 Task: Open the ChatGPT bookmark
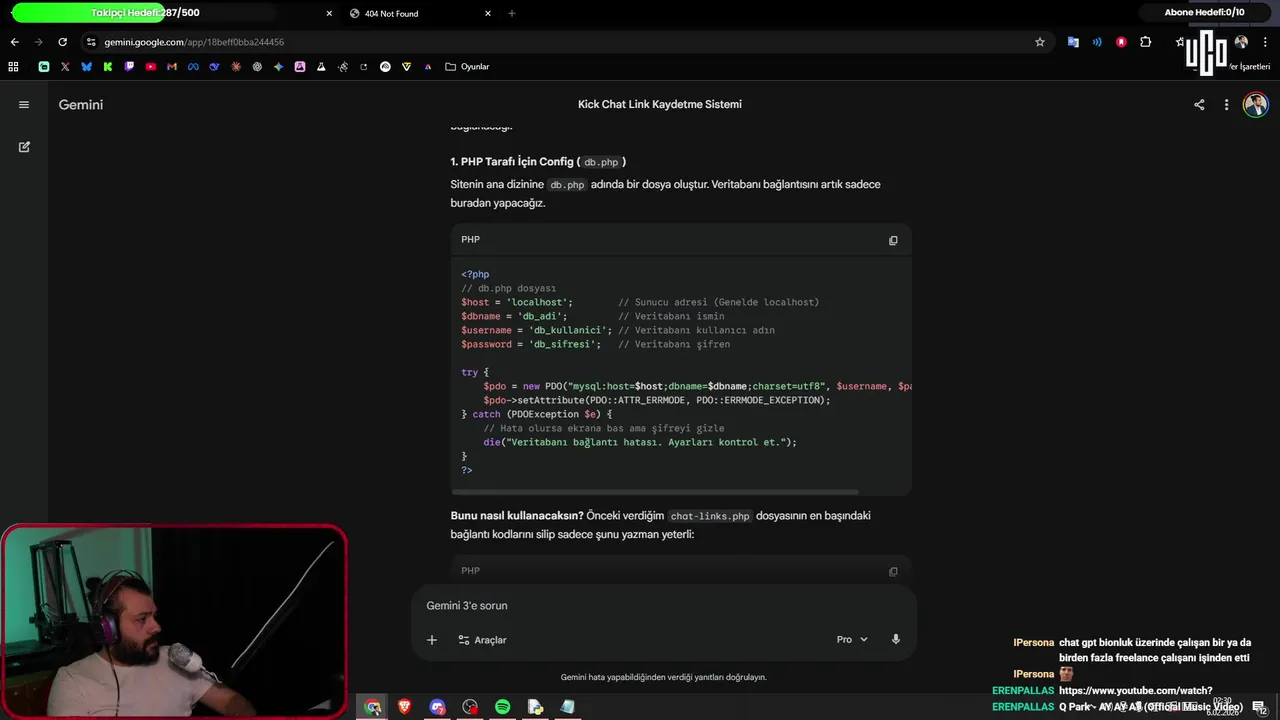[x=257, y=67]
